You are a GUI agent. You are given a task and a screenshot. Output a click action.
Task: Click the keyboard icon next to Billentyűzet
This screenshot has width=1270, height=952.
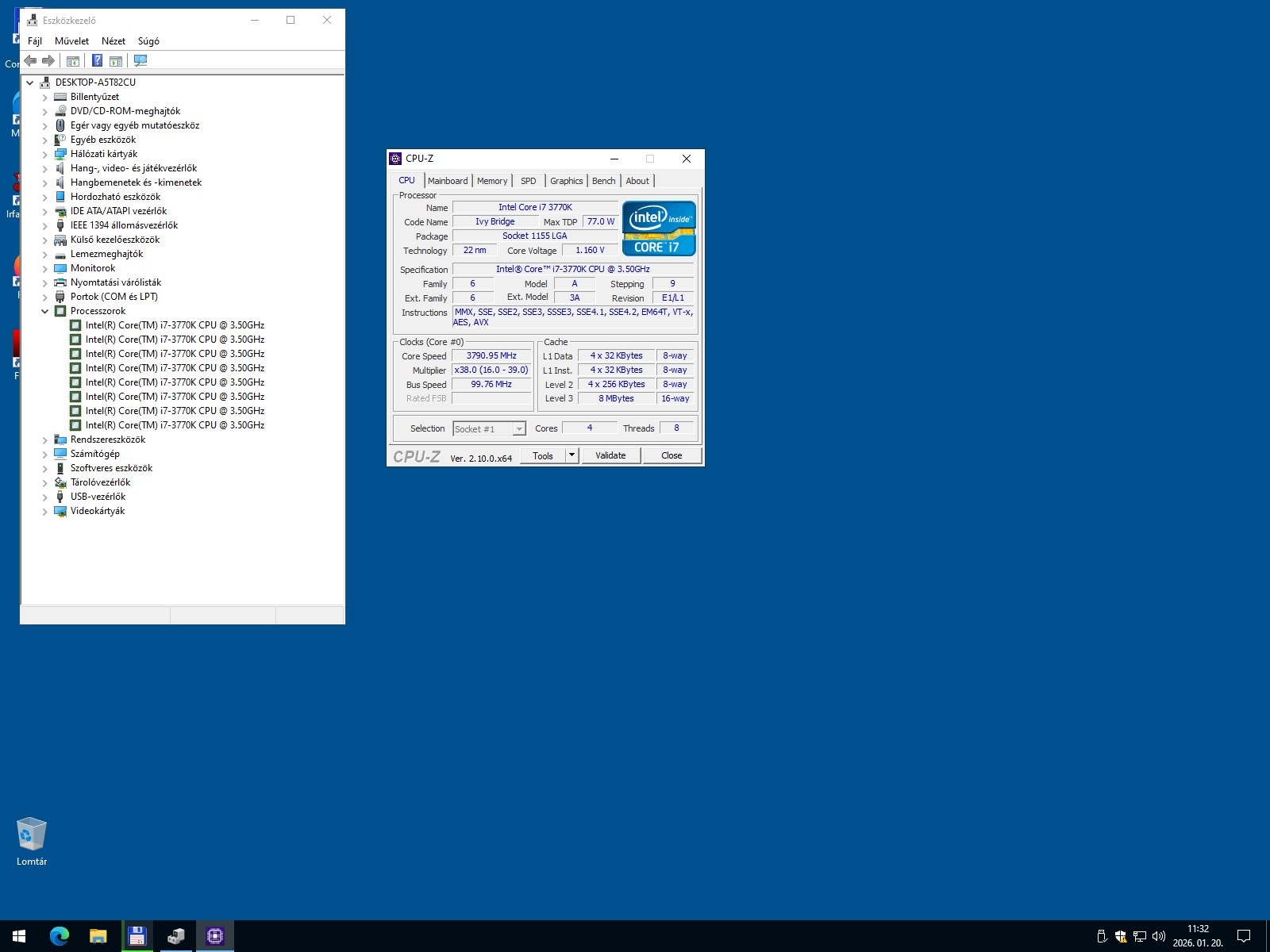[60, 97]
